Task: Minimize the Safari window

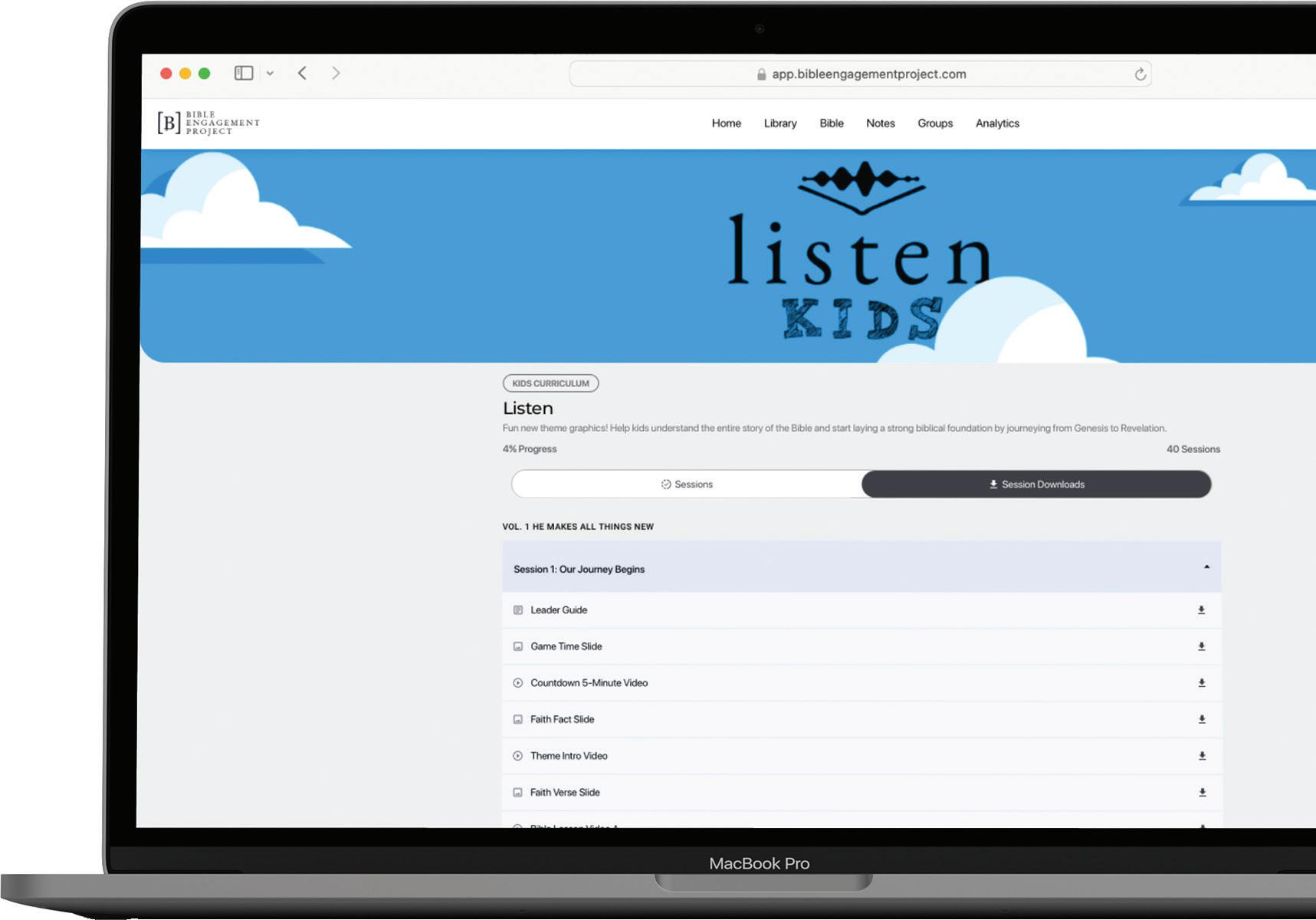Action: 185,74
